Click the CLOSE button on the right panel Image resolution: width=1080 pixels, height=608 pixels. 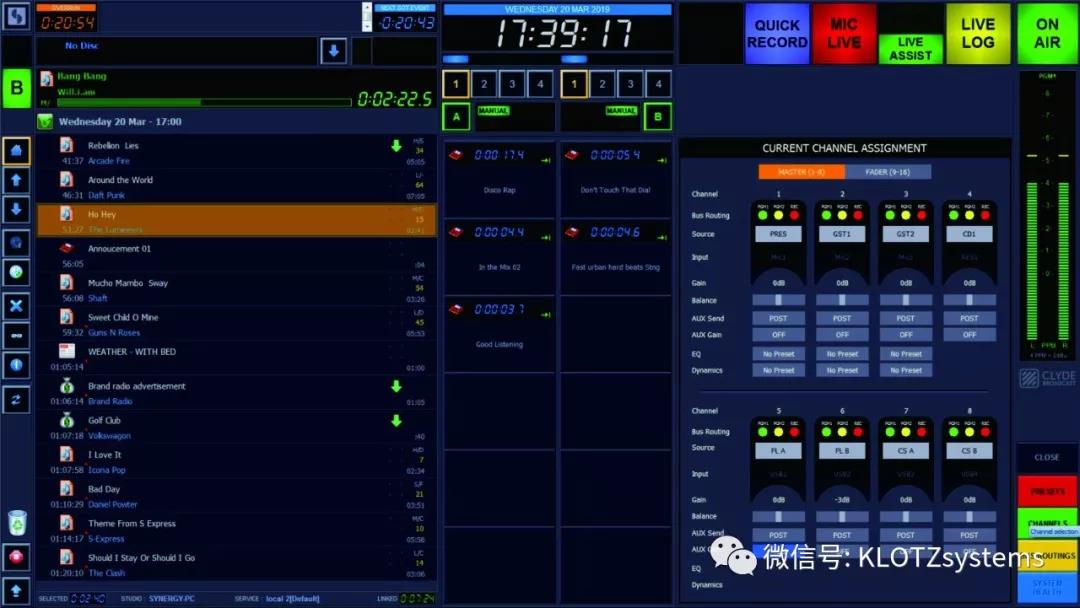pos(1047,457)
